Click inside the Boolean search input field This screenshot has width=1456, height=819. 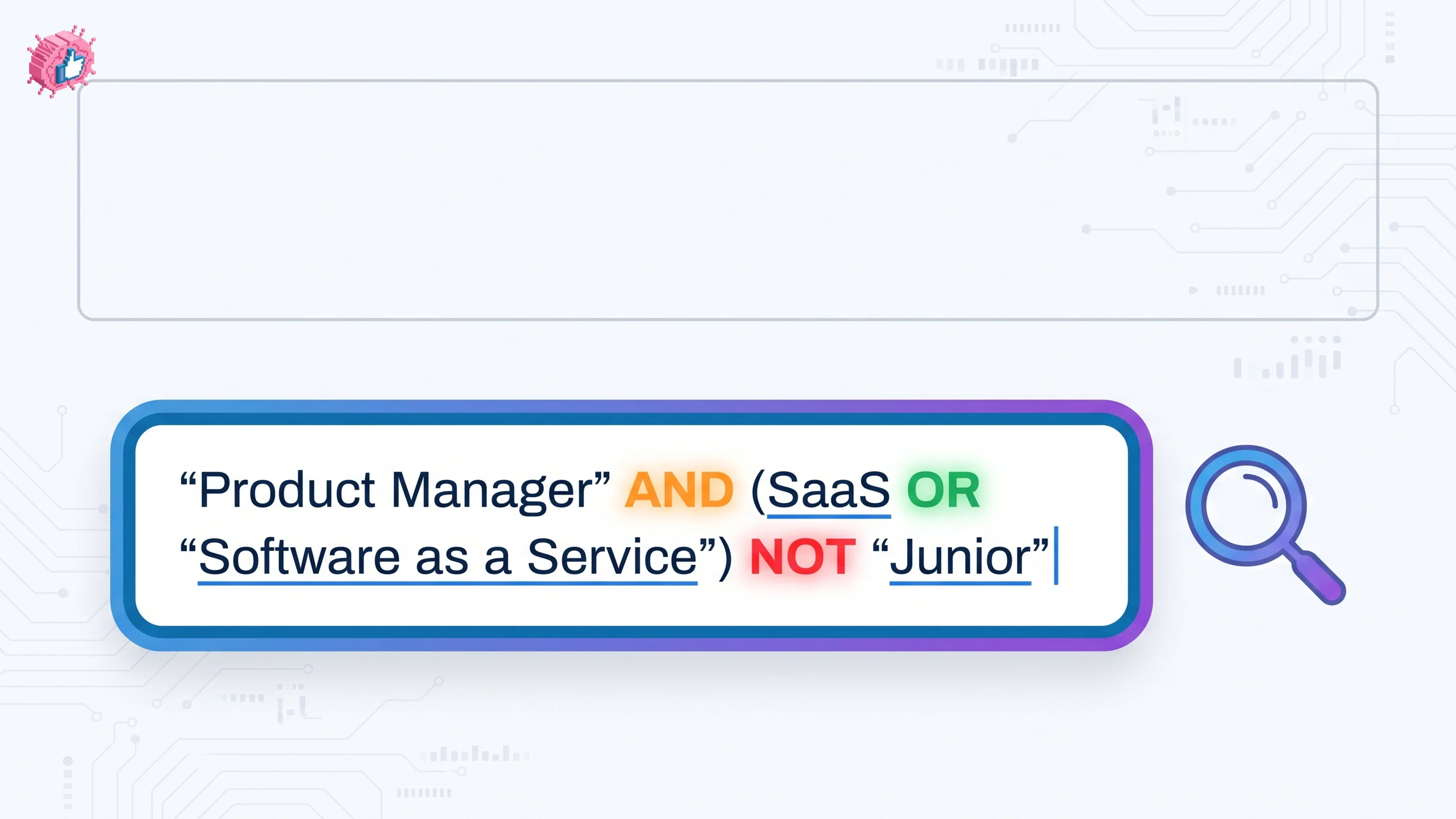[x=631, y=525]
